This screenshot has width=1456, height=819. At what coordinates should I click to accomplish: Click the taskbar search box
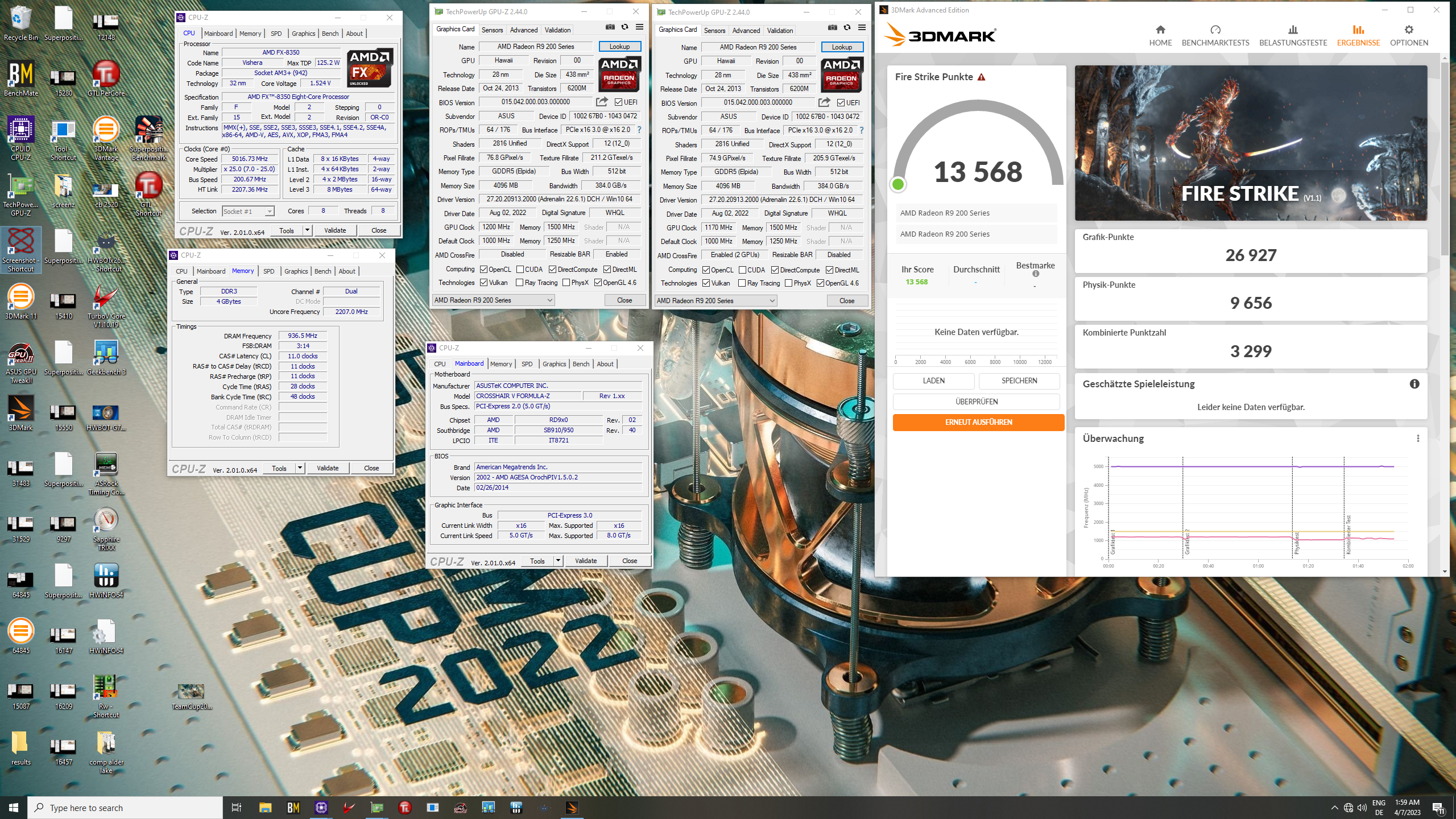click(125, 808)
